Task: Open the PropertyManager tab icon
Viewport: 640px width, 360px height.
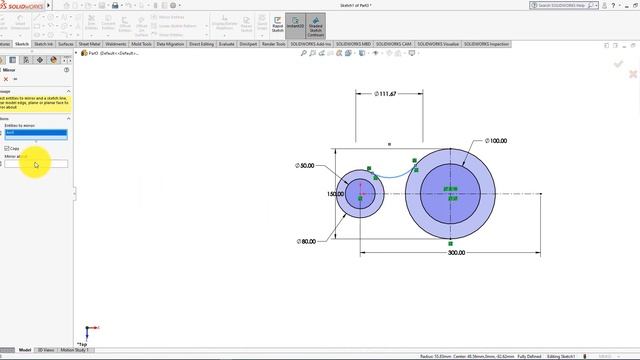Action: [13, 60]
